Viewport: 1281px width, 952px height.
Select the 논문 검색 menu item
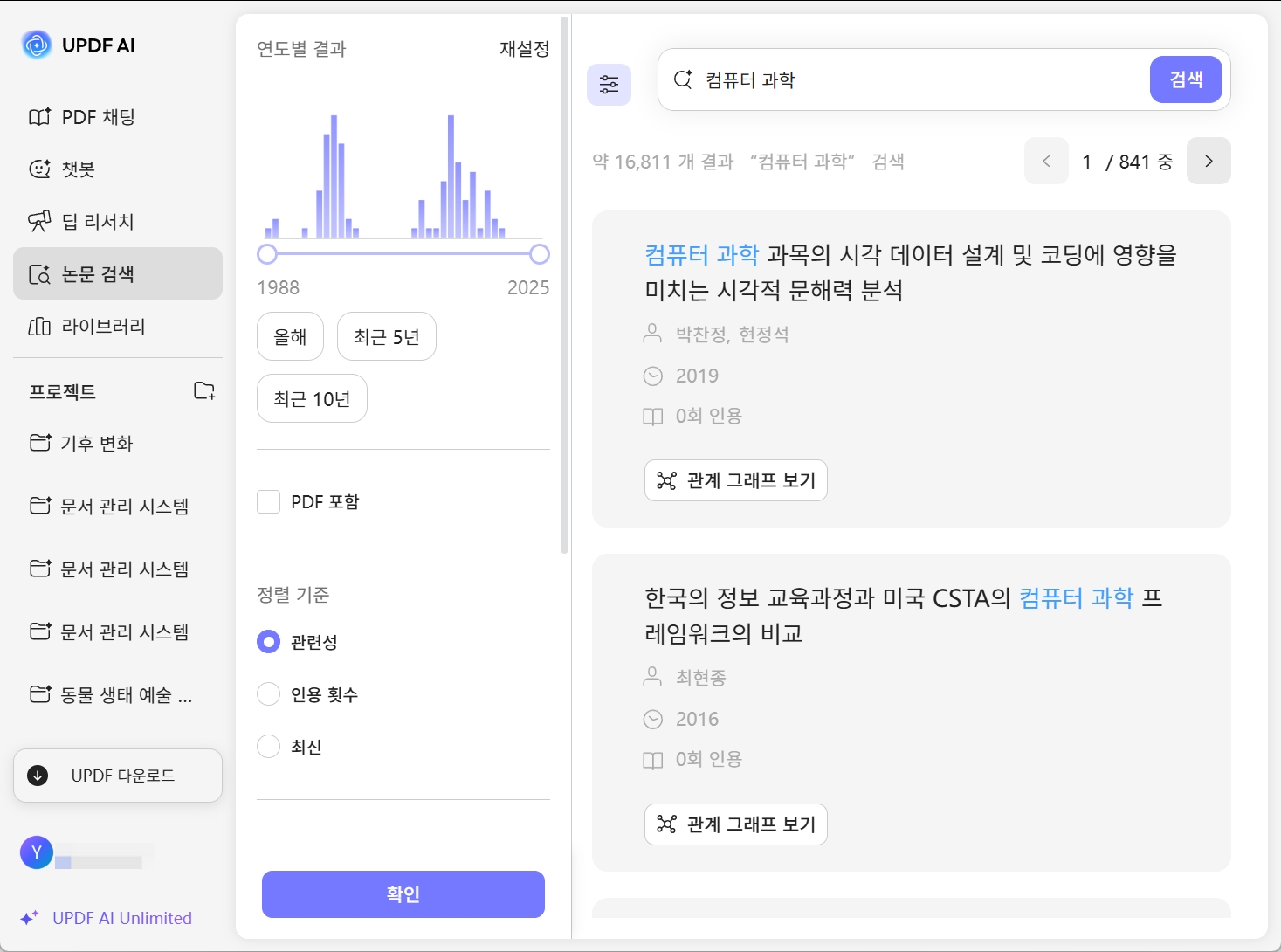(98, 274)
